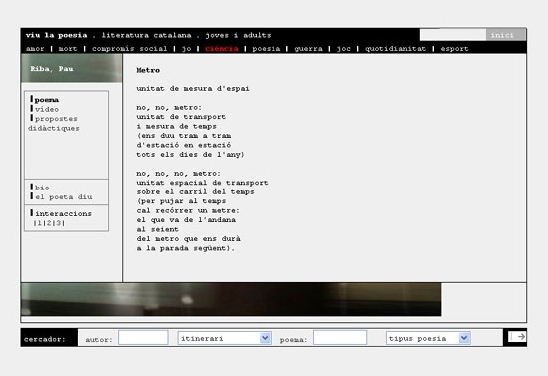The width and height of the screenshot is (548, 376).
Task: Click the poem title Metro
Action: click(x=148, y=70)
